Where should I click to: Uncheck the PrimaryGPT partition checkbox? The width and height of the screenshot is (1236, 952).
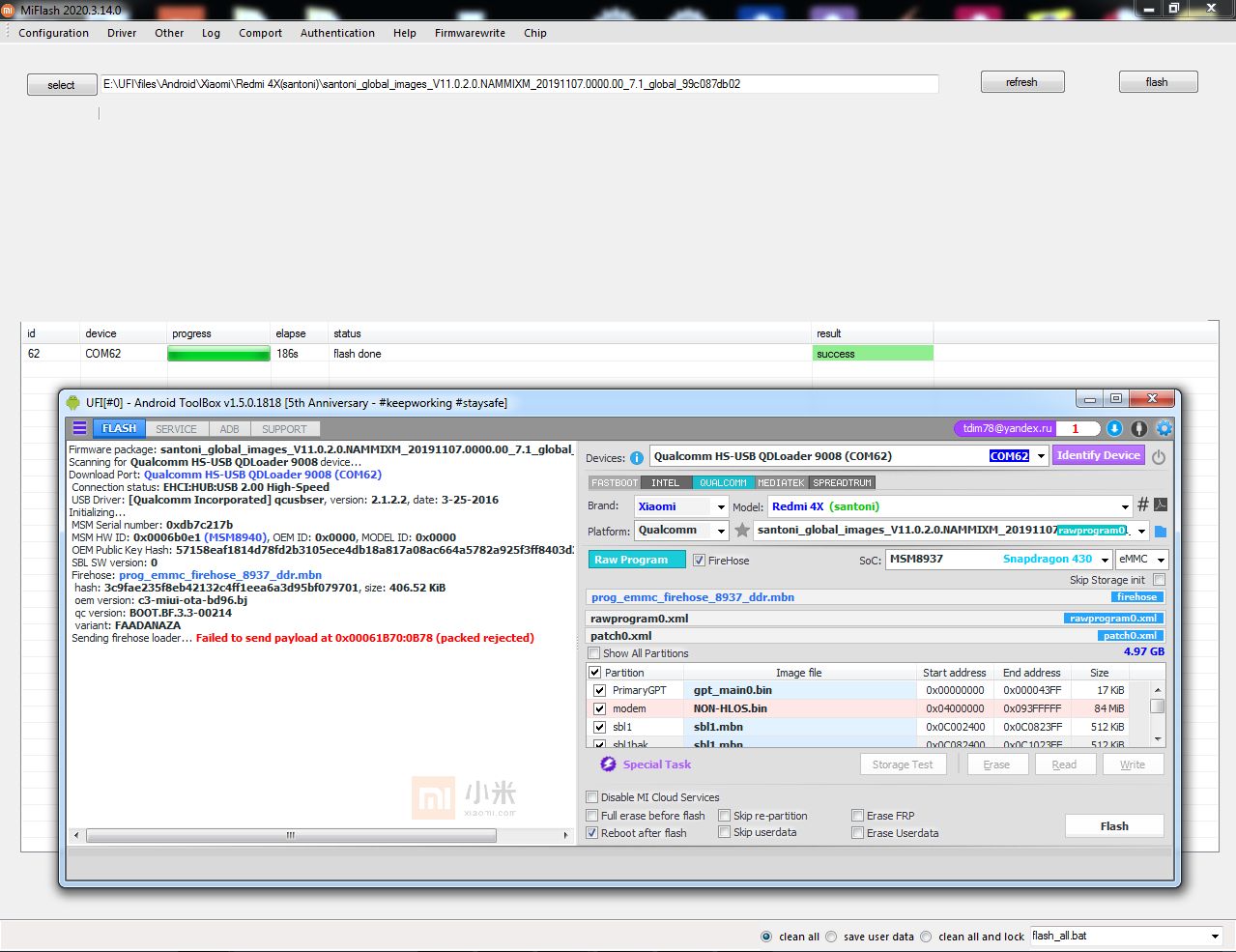(x=599, y=690)
